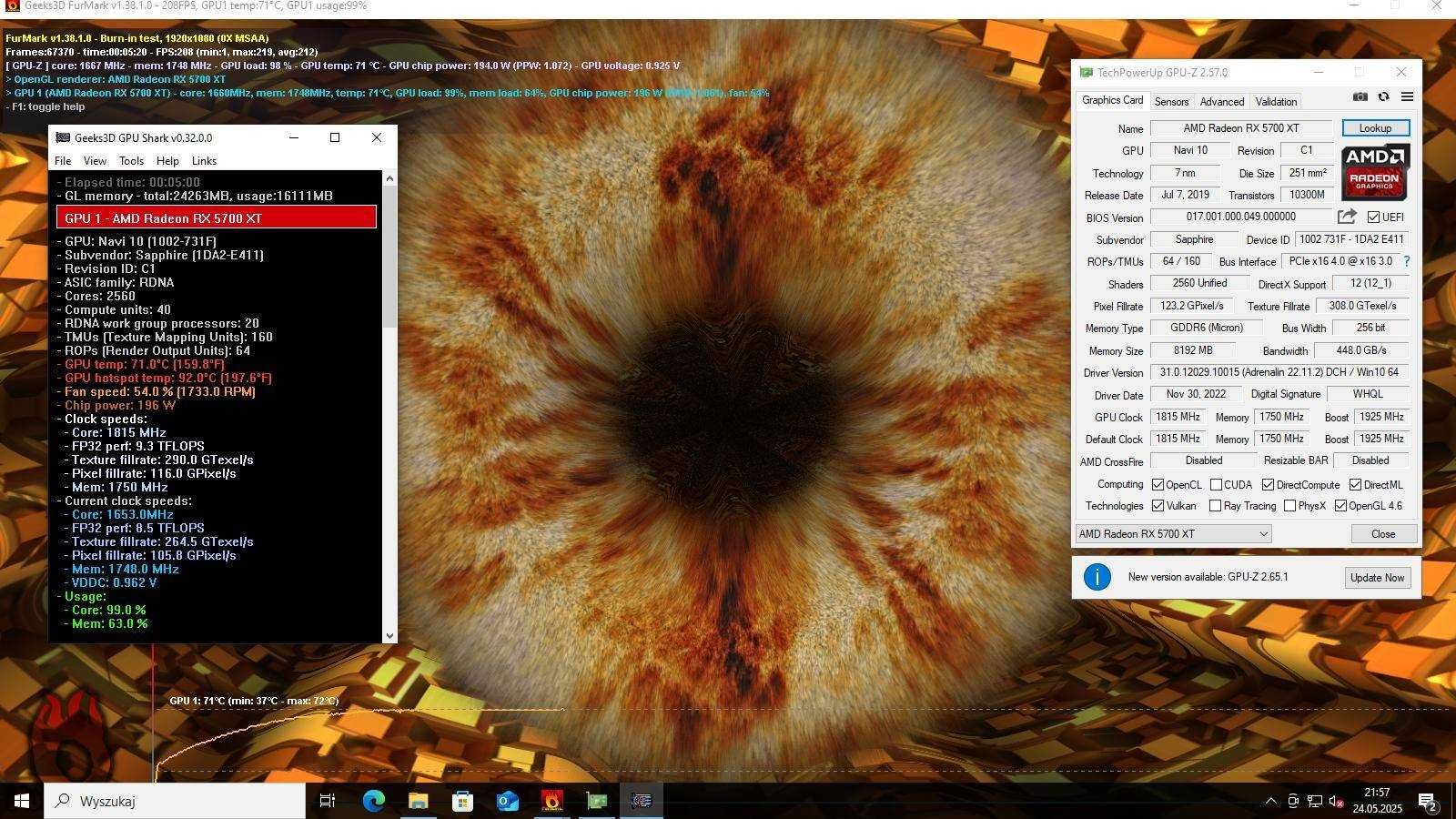This screenshot has width=1456, height=819.
Task: Toggle the OpenGL 4.6 checkbox
Action: click(1340, 506)
